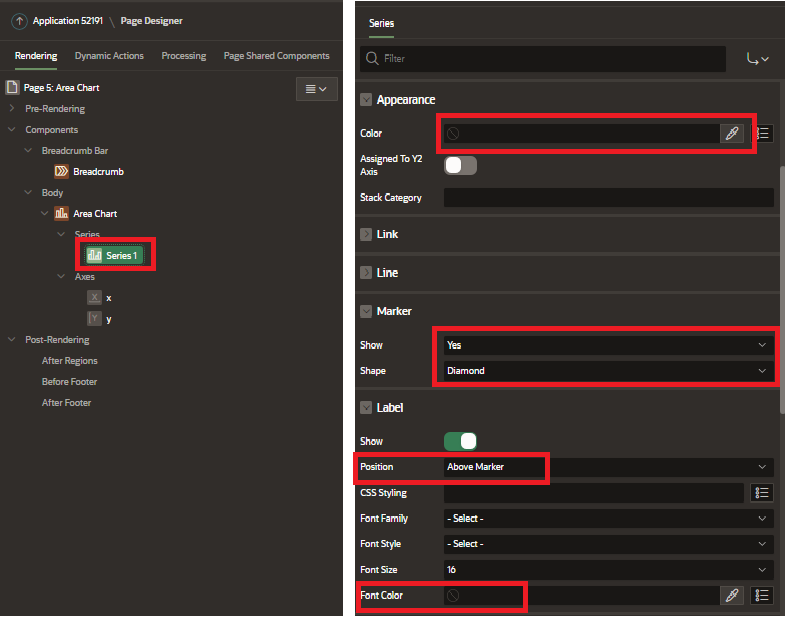Turn off the Label Show toggle

pos(460,441)
